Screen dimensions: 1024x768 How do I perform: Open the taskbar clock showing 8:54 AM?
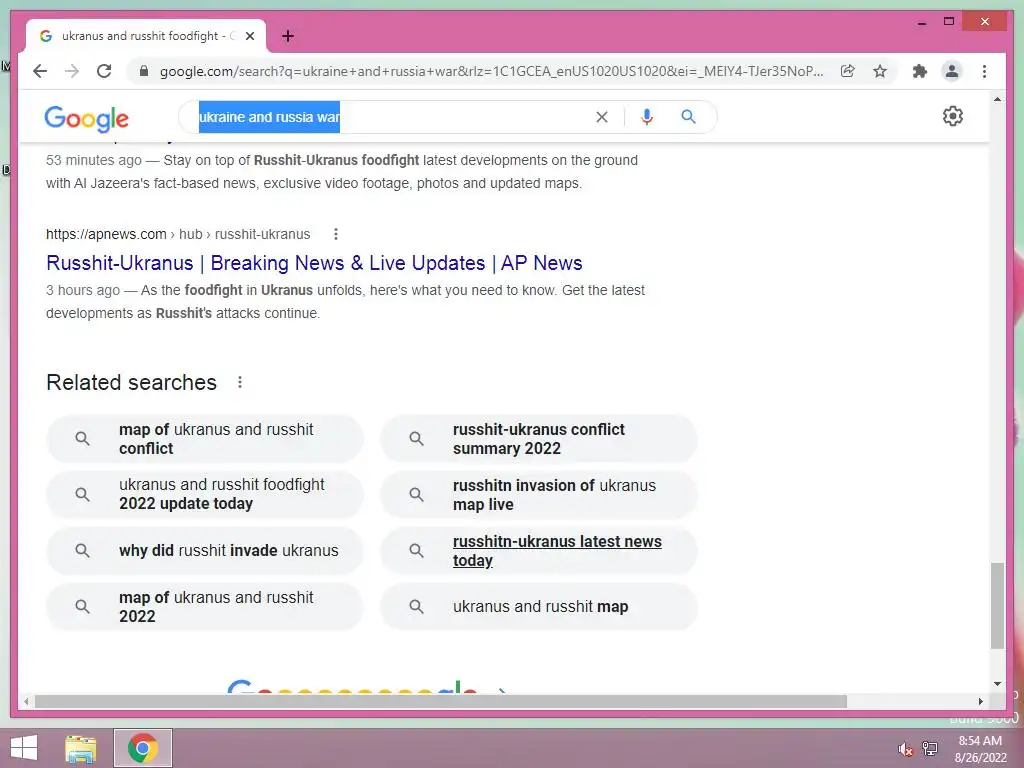pos(980,749)
